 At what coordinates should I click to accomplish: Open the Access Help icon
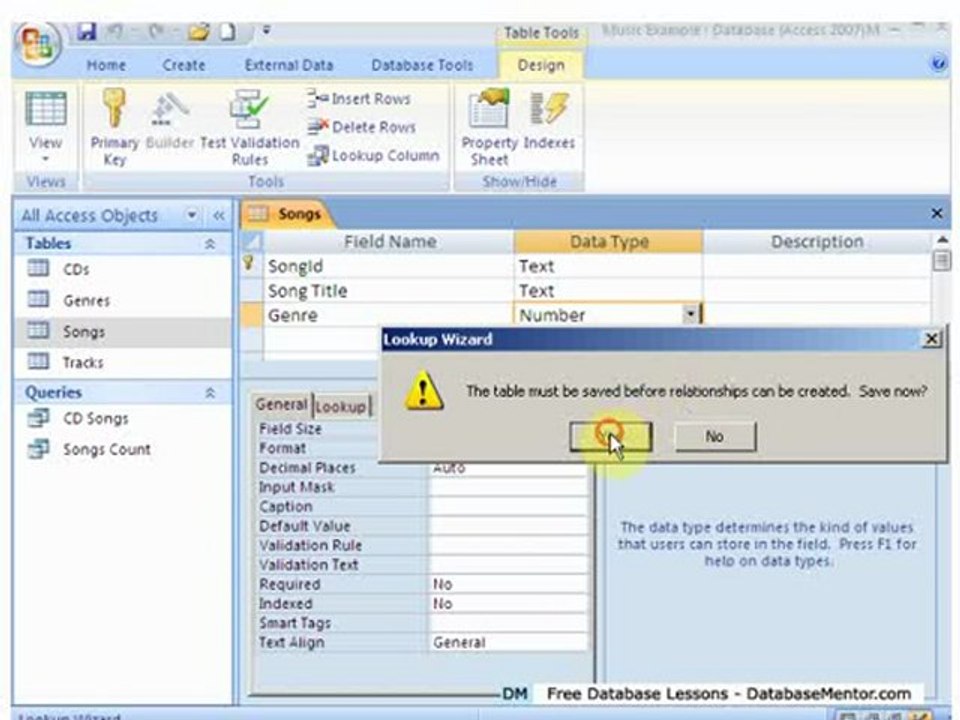(938, 64)
